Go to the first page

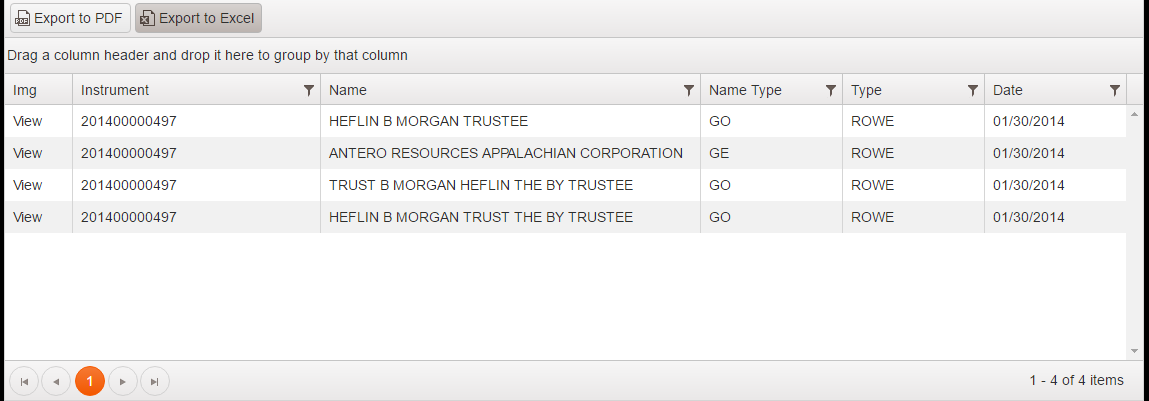coord(24,381)
